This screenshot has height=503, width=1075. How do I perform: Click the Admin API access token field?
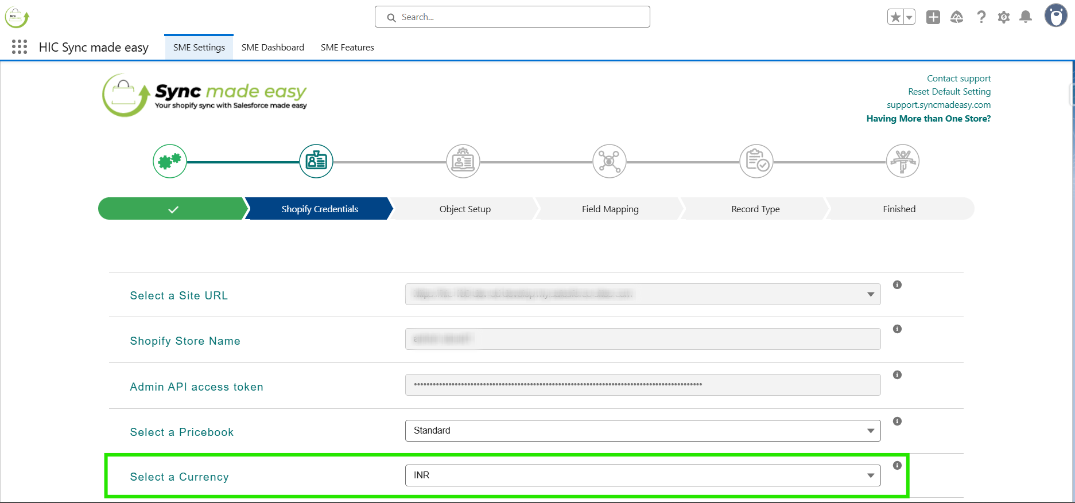[x=643, y=384]
